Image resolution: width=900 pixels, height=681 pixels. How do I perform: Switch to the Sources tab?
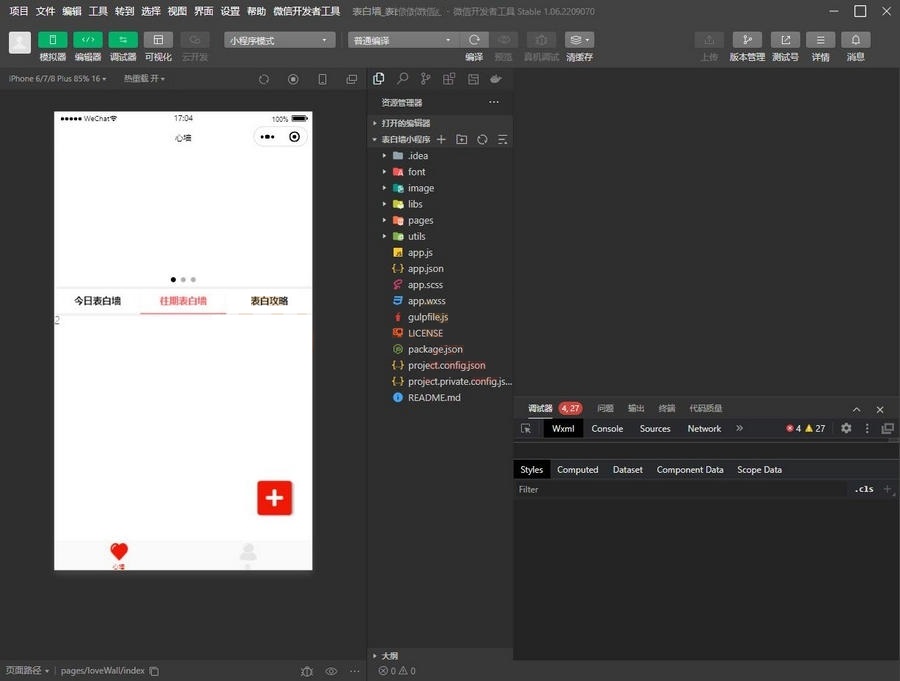pos(655,428)
